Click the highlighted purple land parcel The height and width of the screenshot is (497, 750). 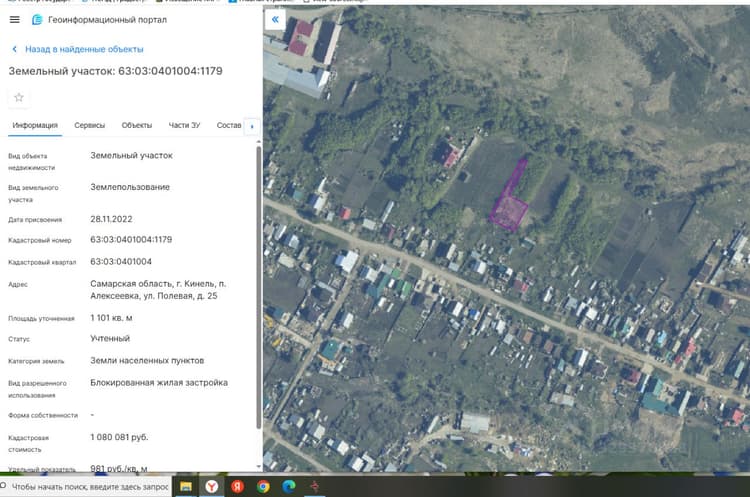tap(509, 199)
